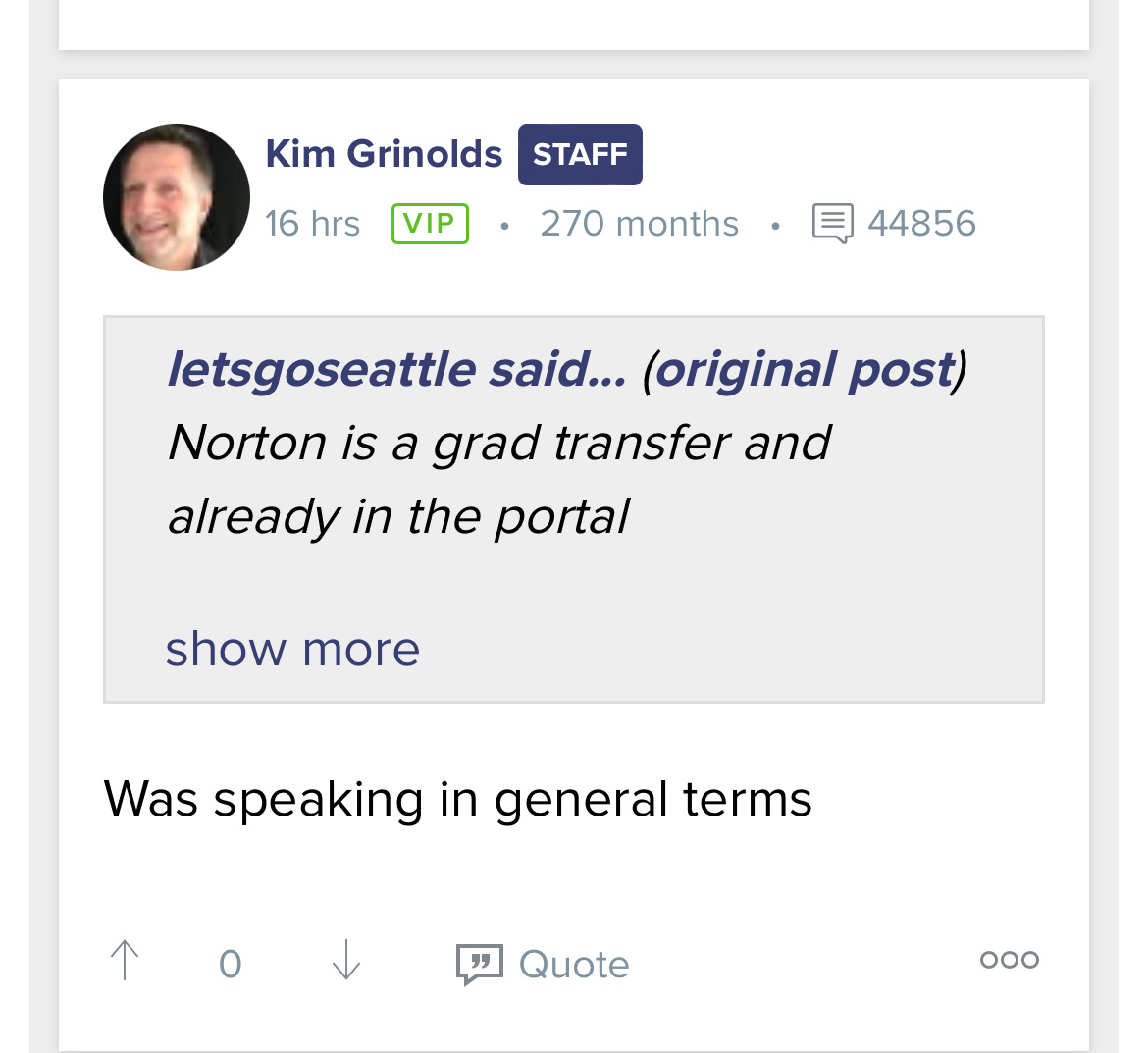Click the 16 hrs timestamp

pyautogui.click(x=312, y=224)
